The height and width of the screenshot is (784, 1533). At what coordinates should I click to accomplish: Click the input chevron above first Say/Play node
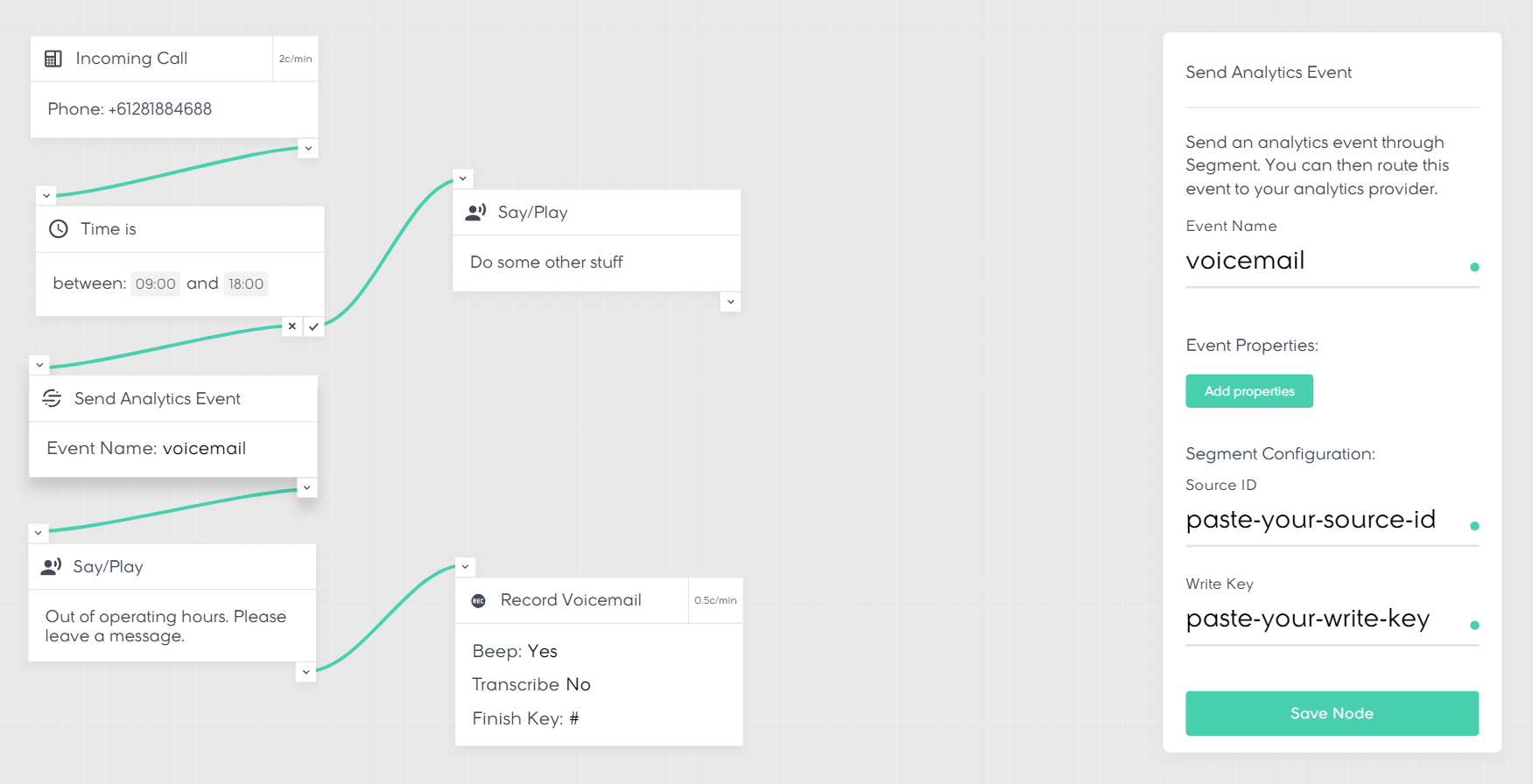click(x=463, y=178)
